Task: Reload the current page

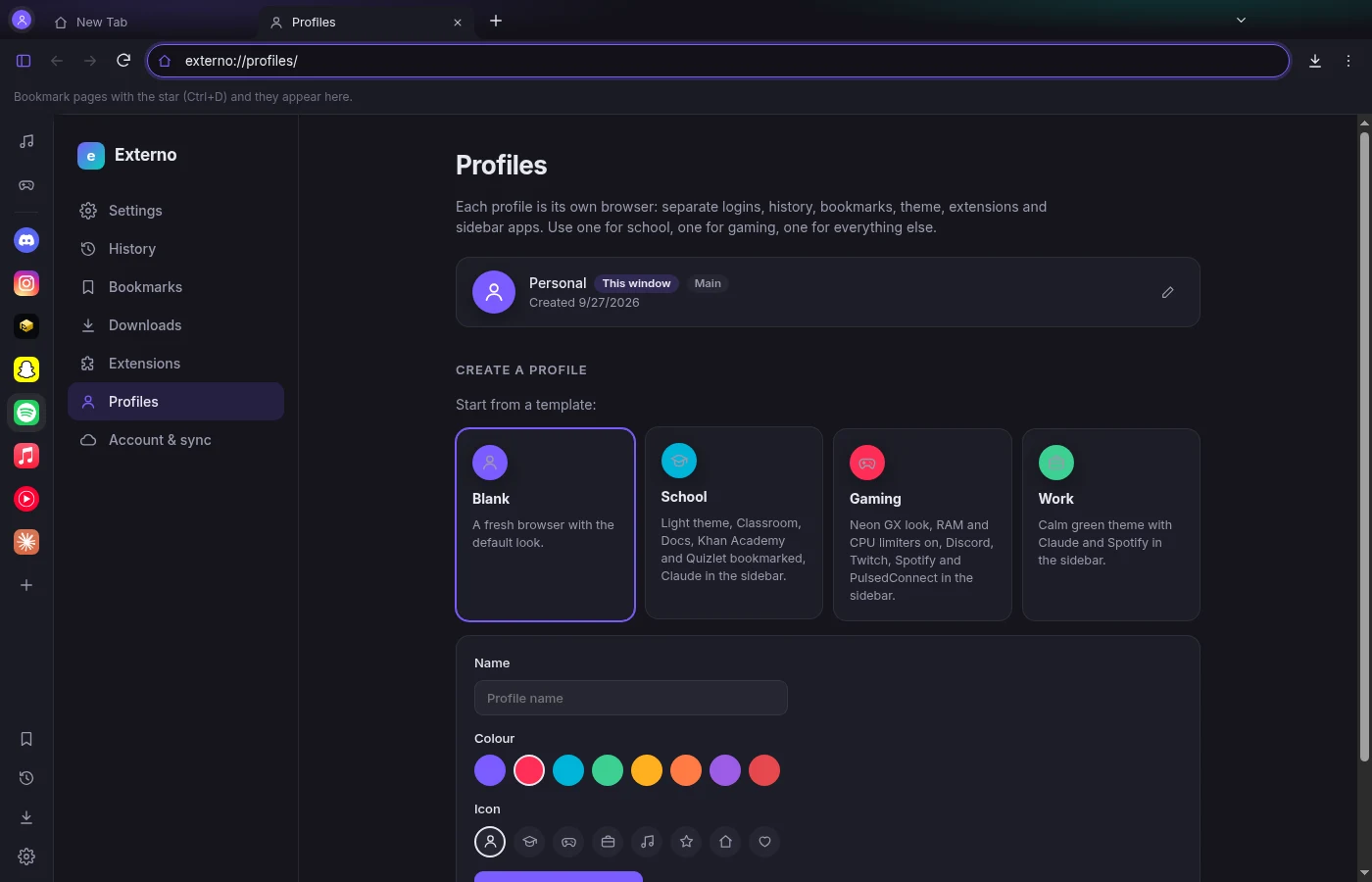Action: tap(123, 61)
